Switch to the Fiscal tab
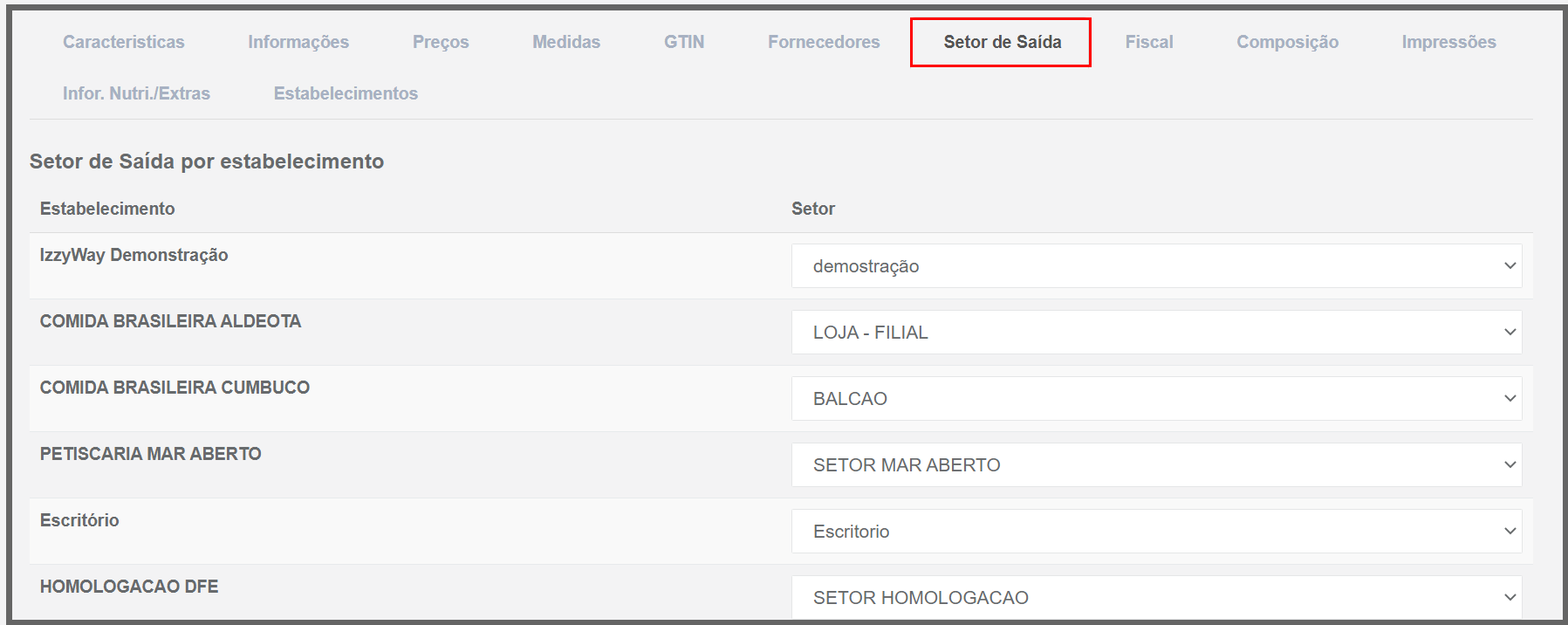The image size is (1568, 625). (1149, 42)
